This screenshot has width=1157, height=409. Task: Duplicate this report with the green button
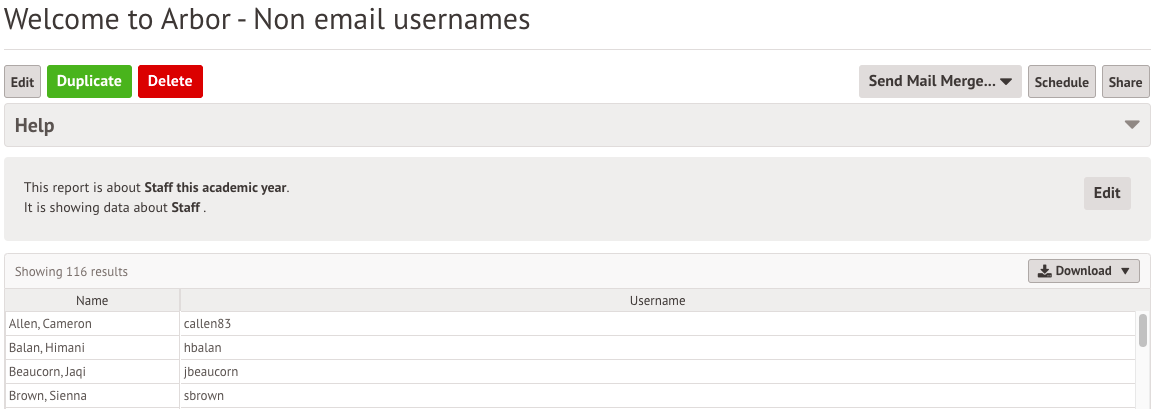click(x=89, y=82)
